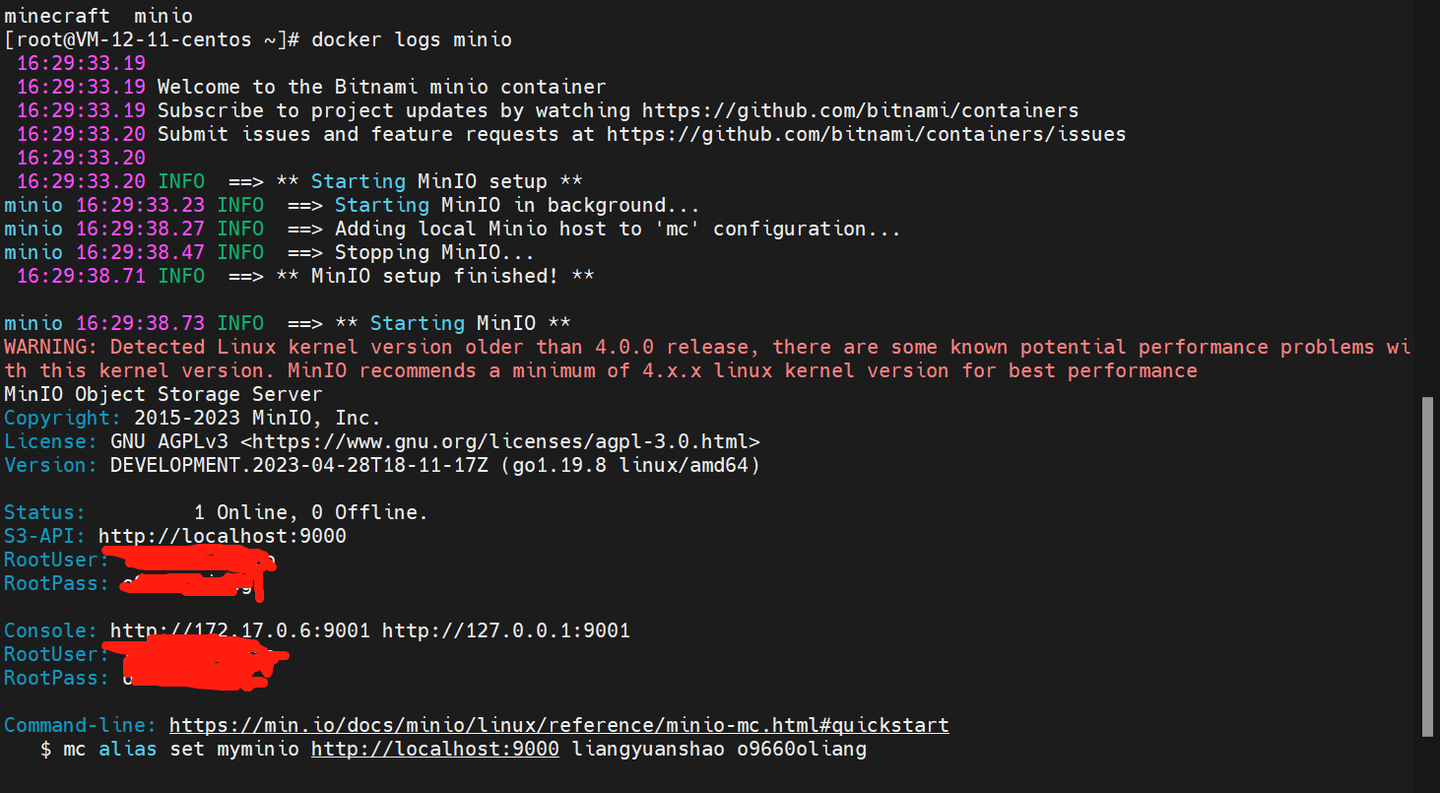Click the S3-API localhost:9000 address
Viewport: 1440px width, 793px height.
point(222,536)
